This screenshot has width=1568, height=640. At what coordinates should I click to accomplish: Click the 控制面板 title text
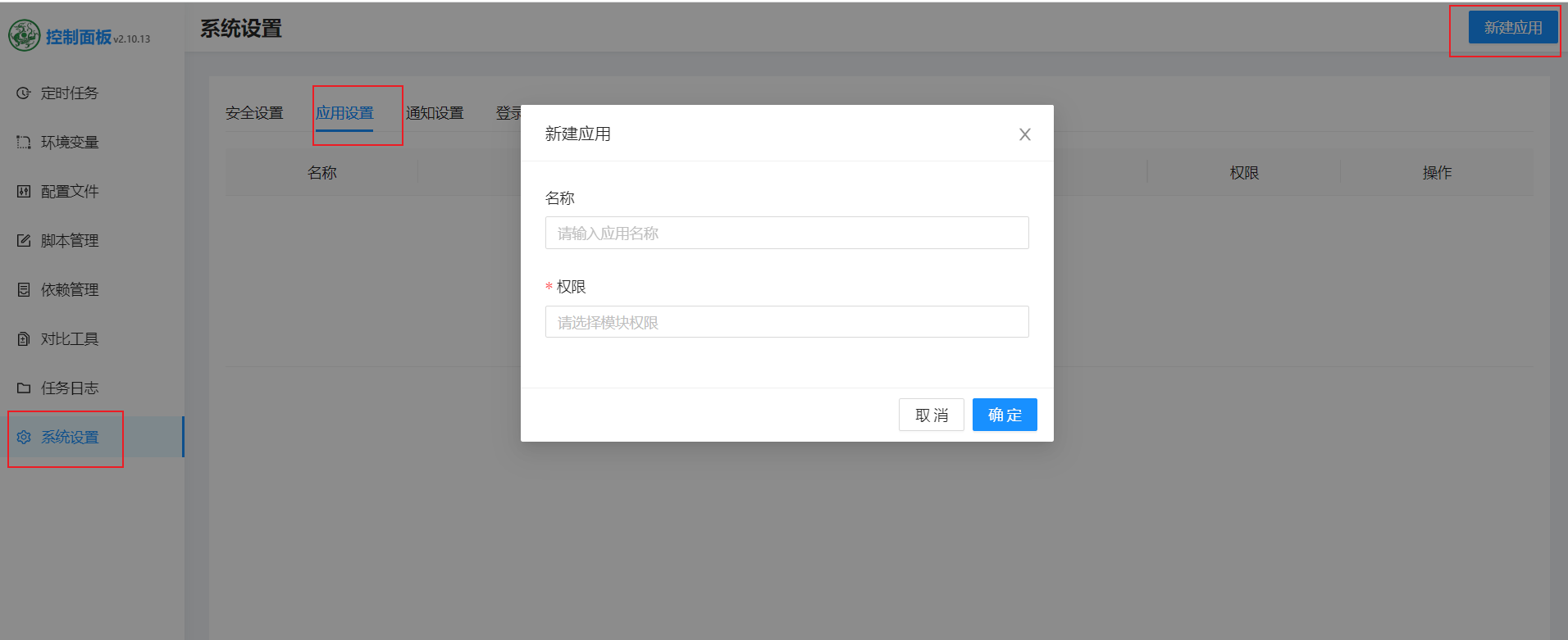[79, 37]
